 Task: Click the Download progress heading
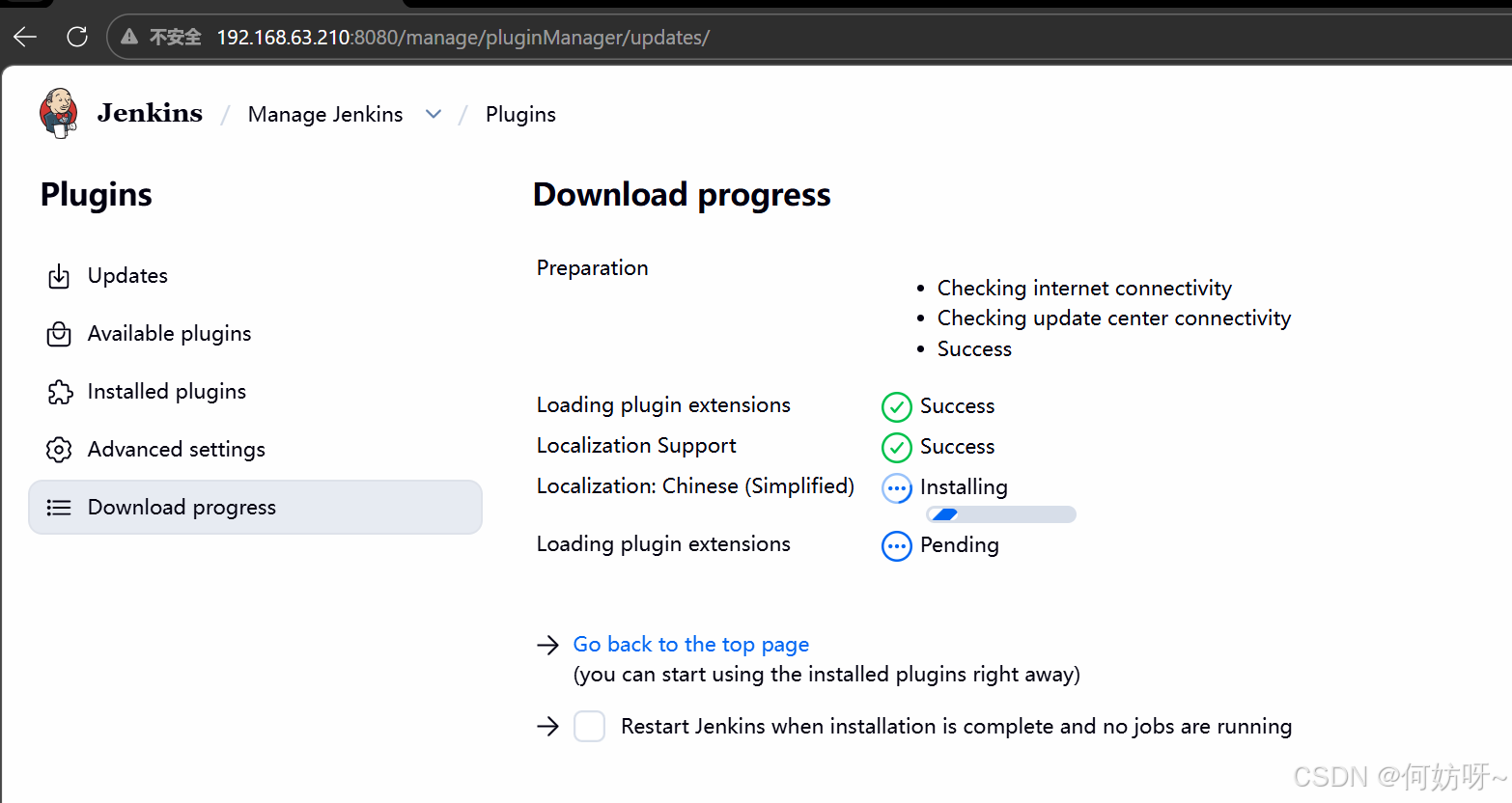coord(682,194)
